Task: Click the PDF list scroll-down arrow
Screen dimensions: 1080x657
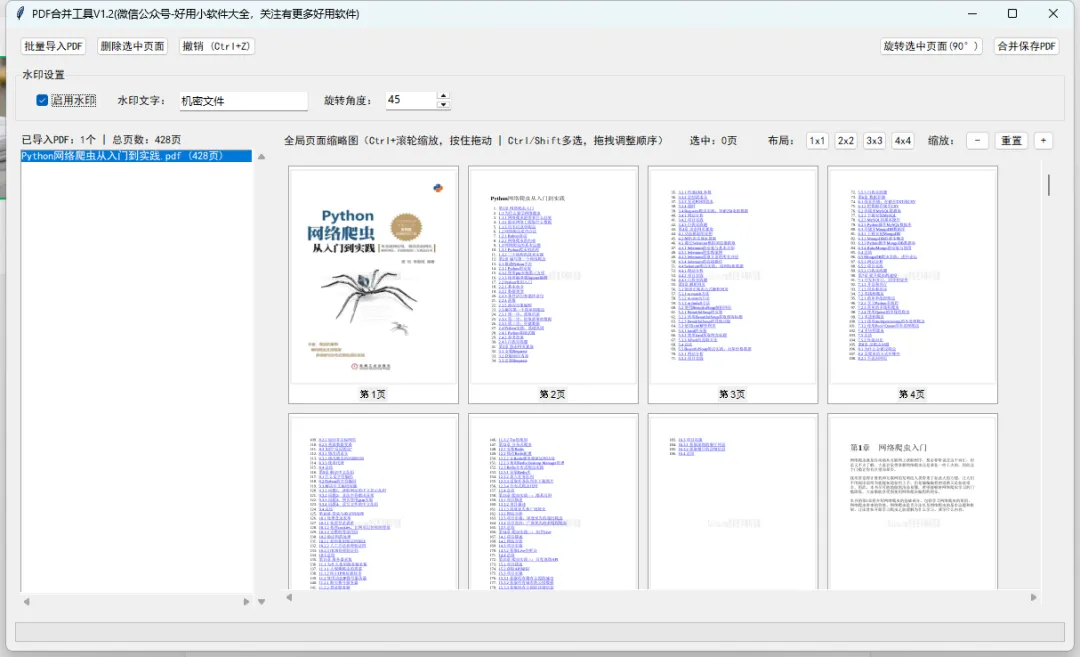Action: pos(262,601)
